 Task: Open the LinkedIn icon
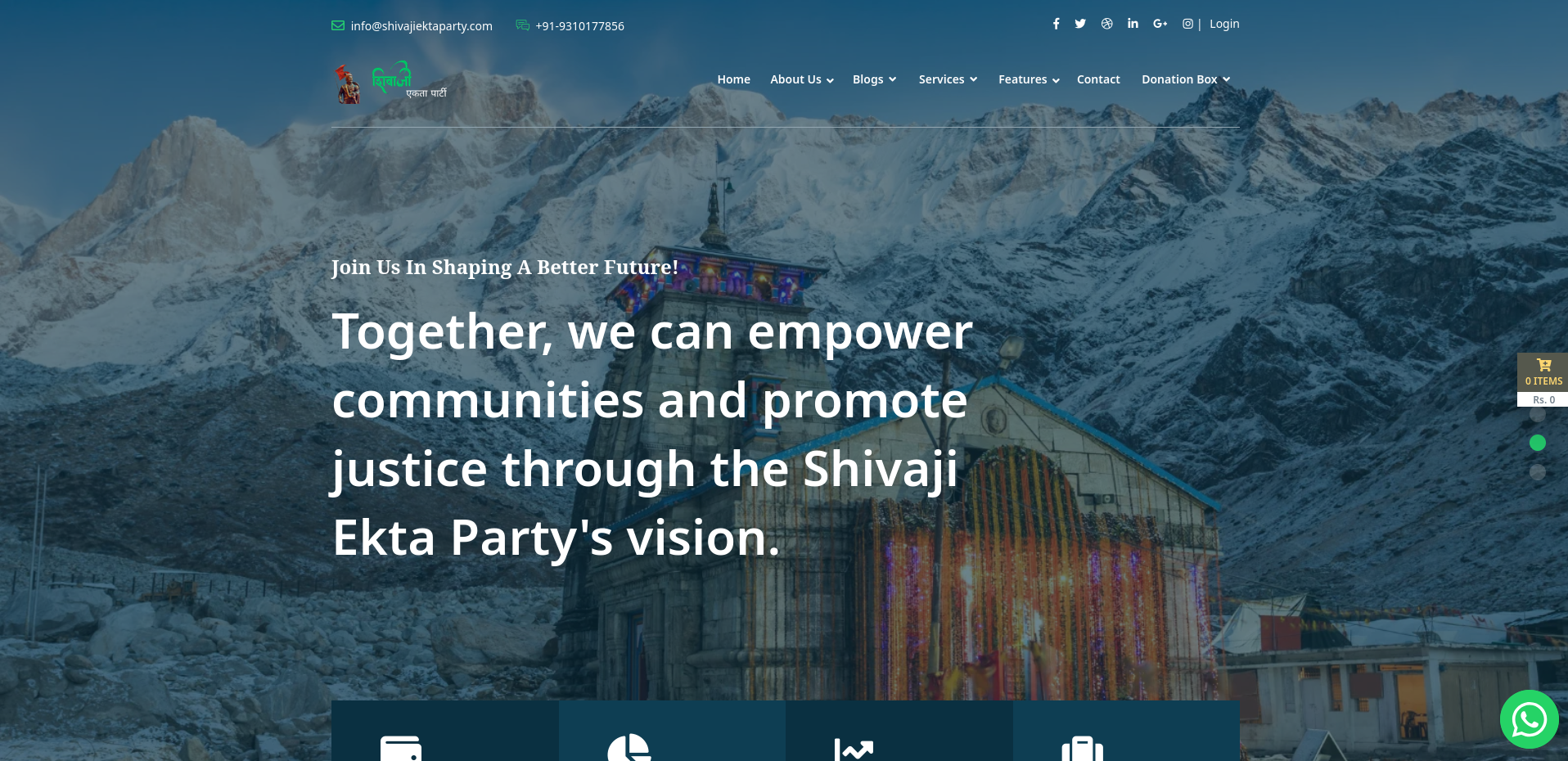click(1133, 24)
